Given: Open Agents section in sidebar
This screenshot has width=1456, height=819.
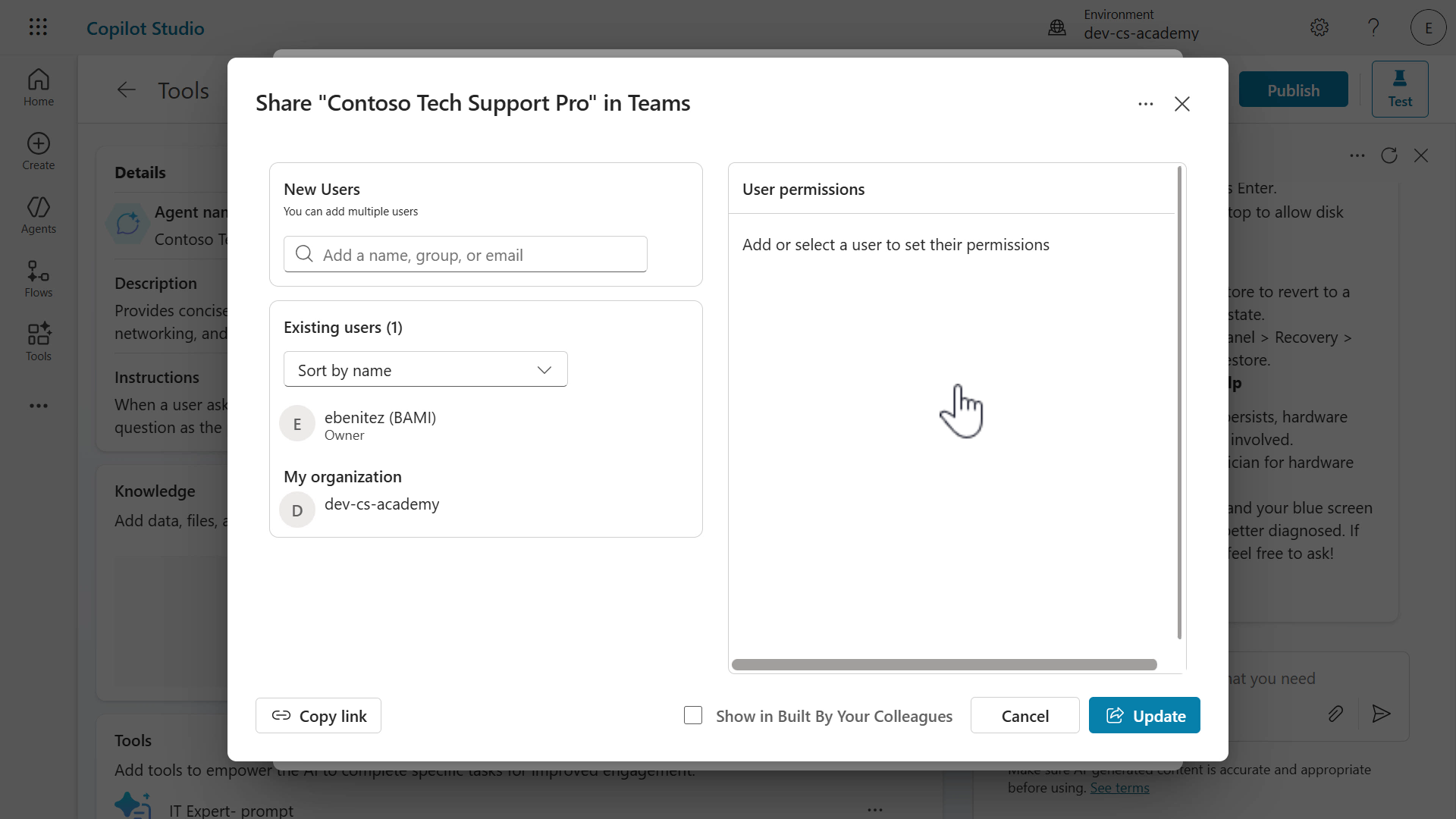Looking at the screenshot, I should [38, 215].
